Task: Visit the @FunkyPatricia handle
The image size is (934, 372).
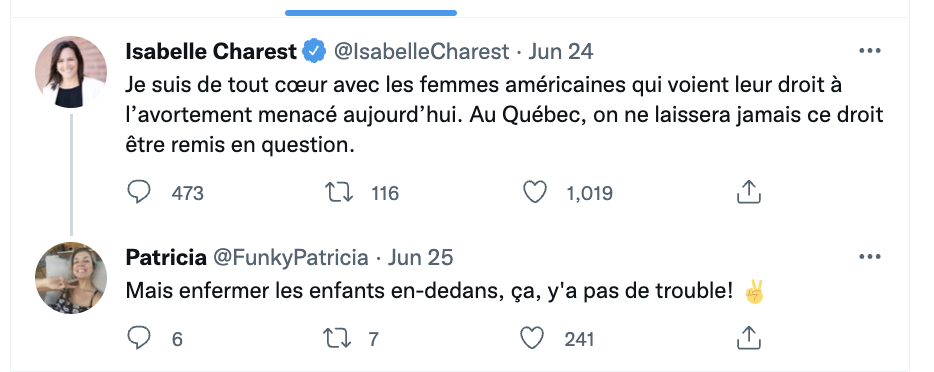Action: [291, 258]
